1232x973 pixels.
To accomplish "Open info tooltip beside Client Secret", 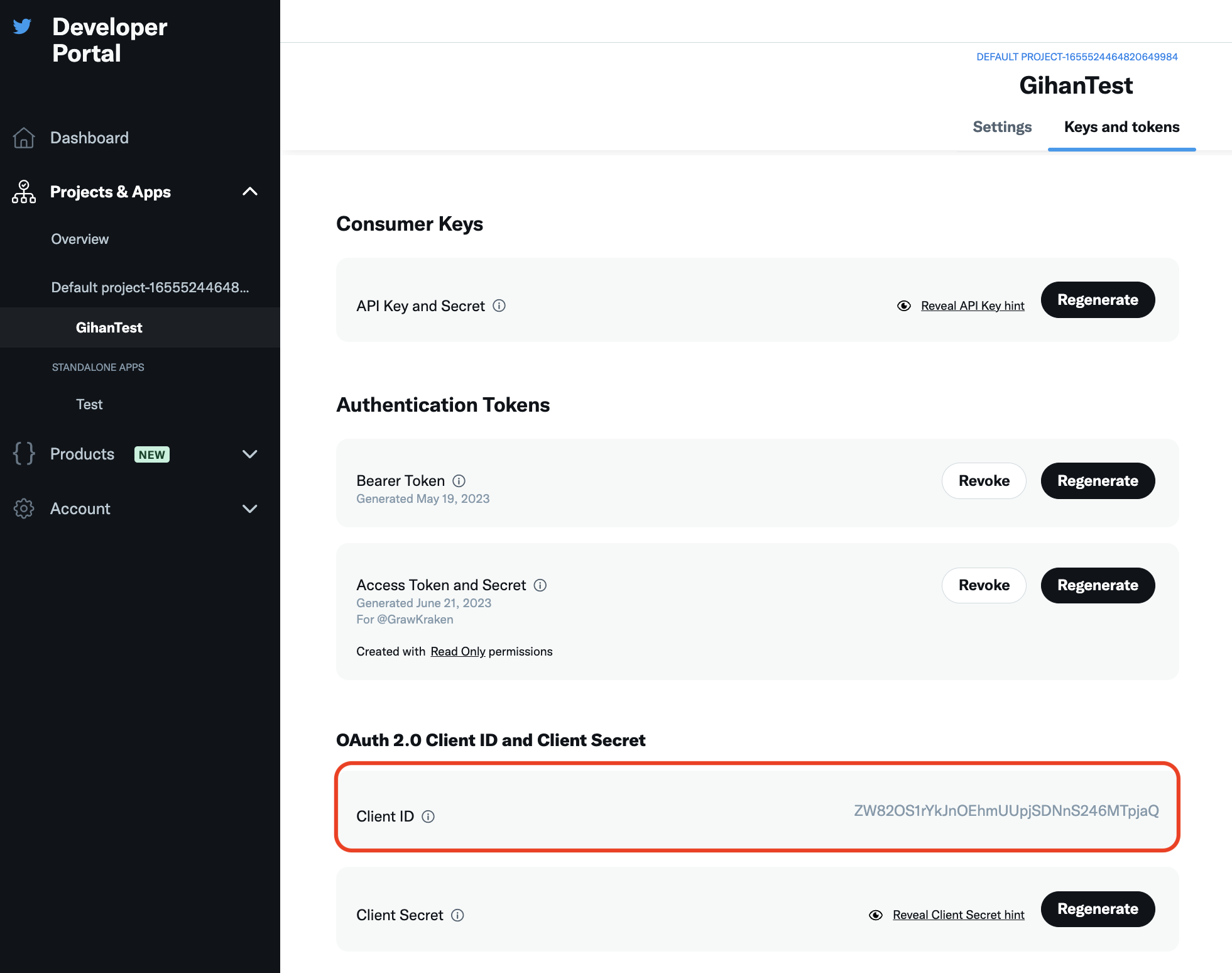I will coord(458,915).
